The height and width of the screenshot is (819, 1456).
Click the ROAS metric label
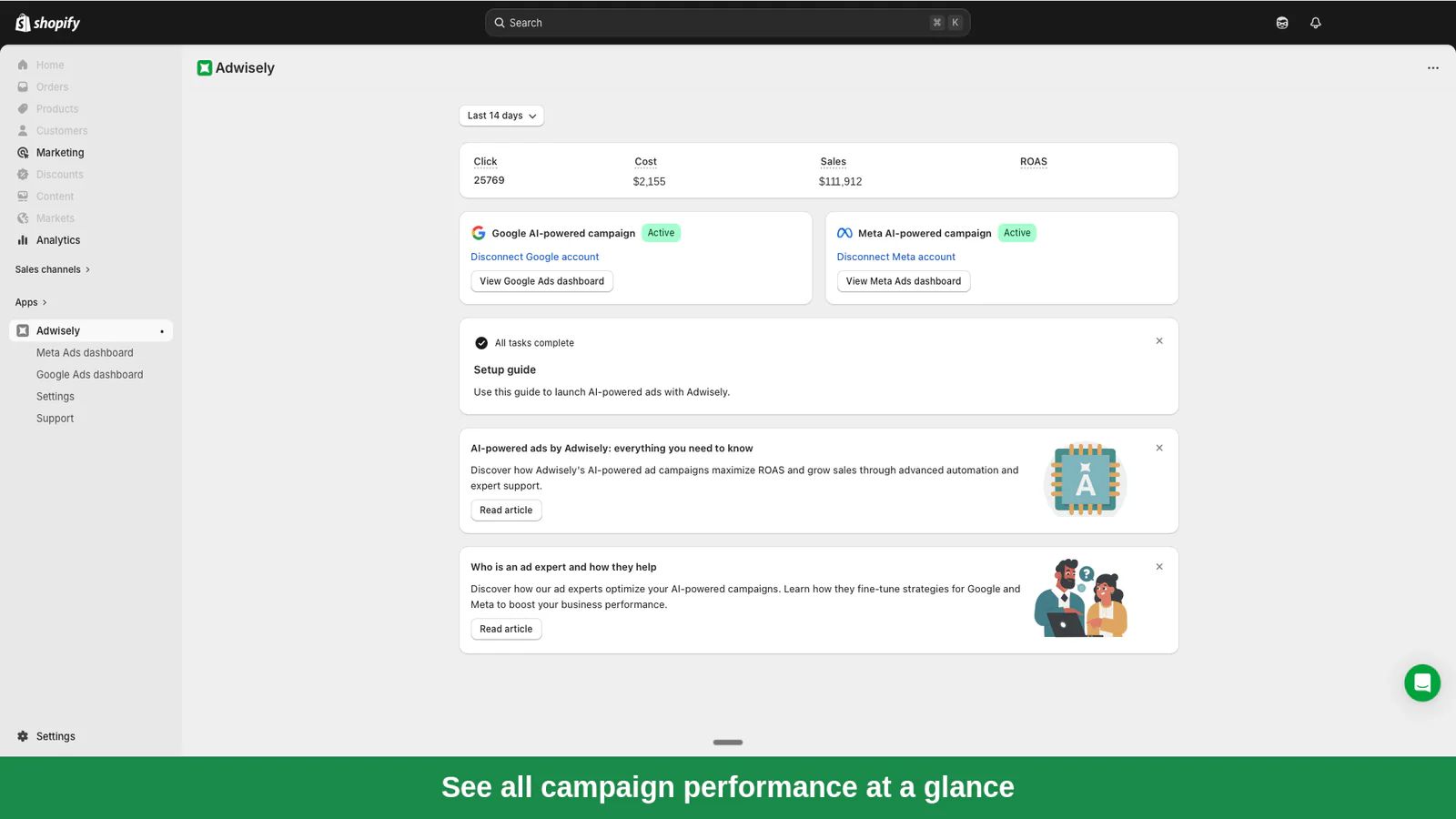pos(1033,161)
